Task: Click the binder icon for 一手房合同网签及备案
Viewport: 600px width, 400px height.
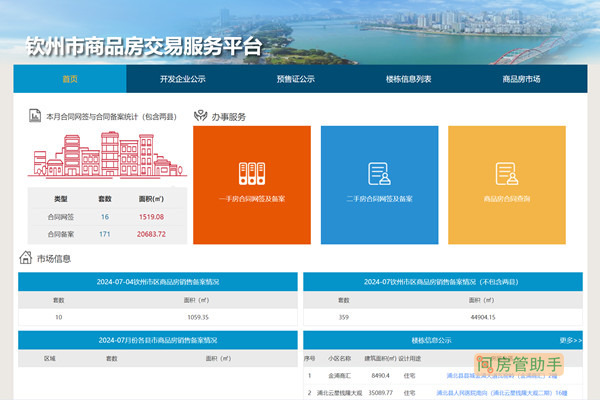Action: pyautogui.click(x=251, y=172)
